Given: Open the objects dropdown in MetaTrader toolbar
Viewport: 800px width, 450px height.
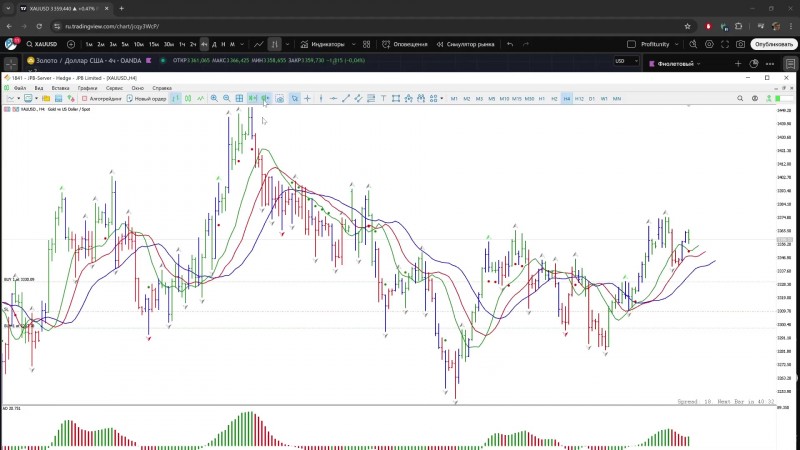Looking at the screenshot, I should tap(441, 98).
